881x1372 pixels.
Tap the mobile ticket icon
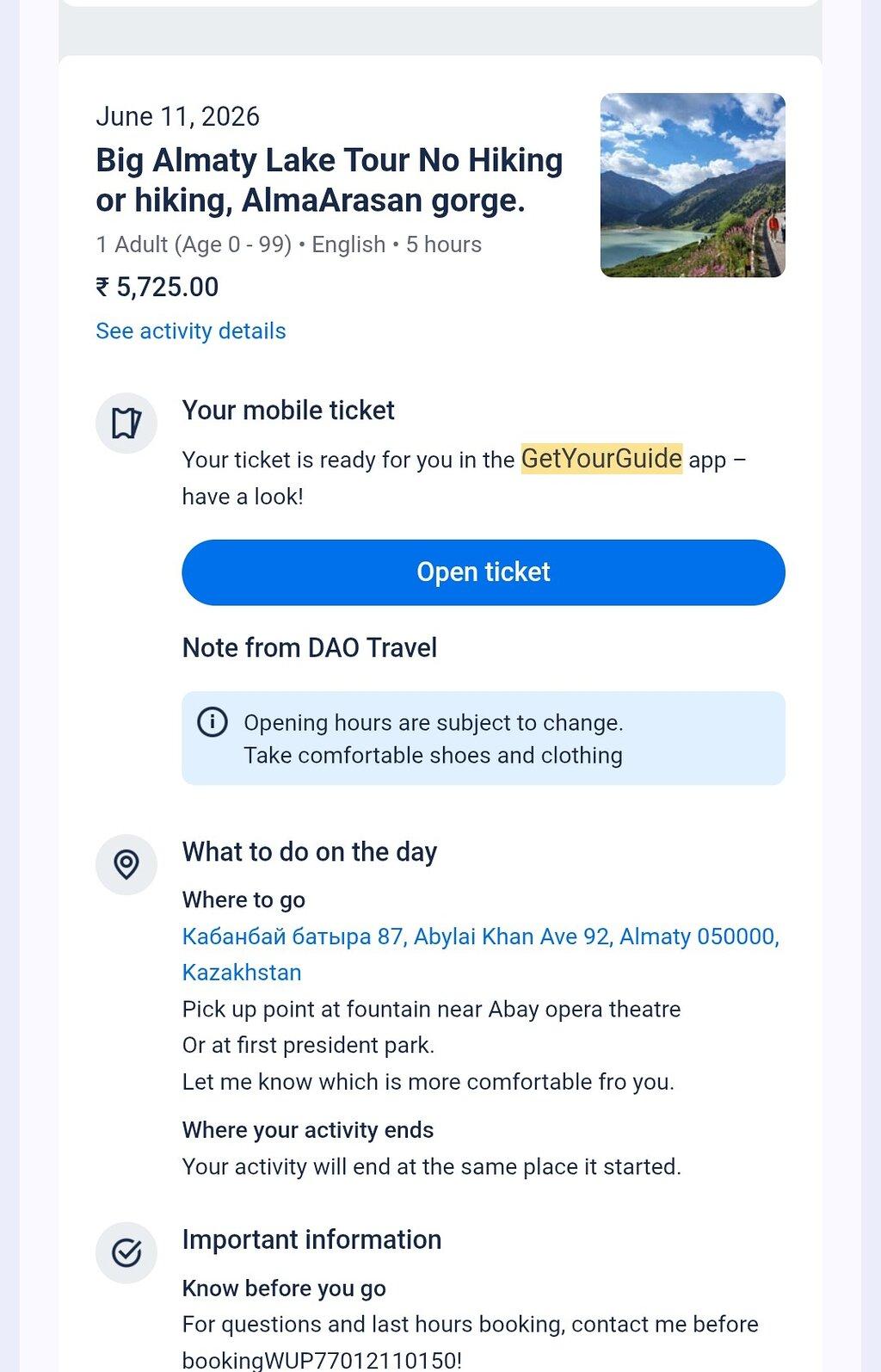pos(126,423)
